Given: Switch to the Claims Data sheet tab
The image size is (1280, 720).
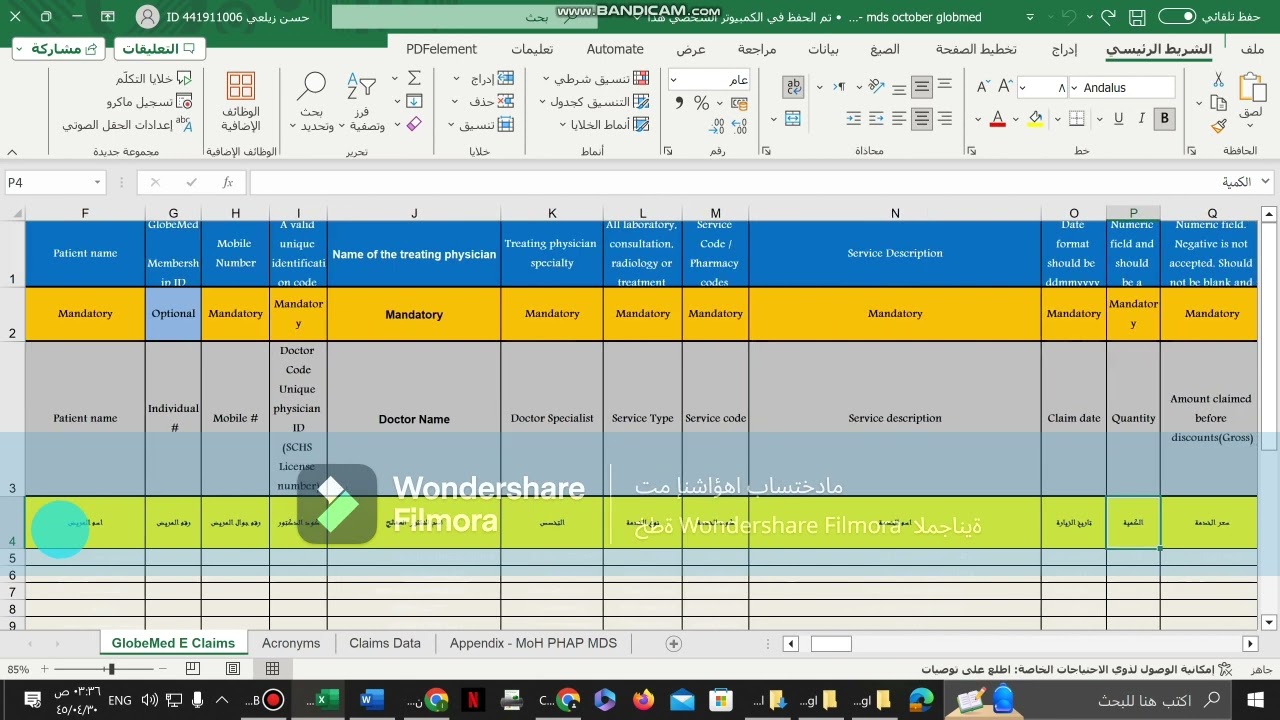Looking at the screenshot, I should [x=385, y=643].
